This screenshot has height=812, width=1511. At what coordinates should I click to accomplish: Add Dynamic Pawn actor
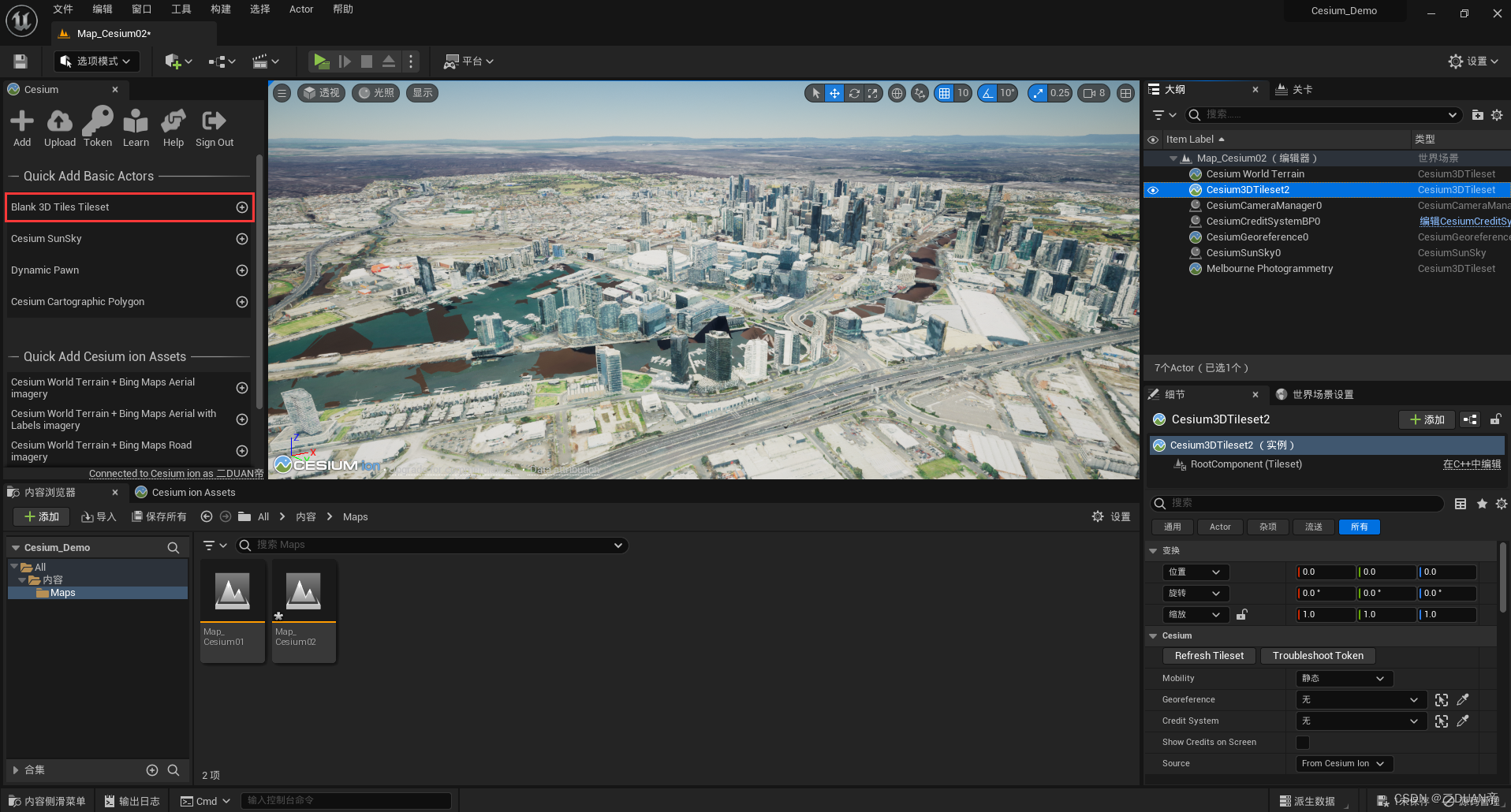(242, 270)
